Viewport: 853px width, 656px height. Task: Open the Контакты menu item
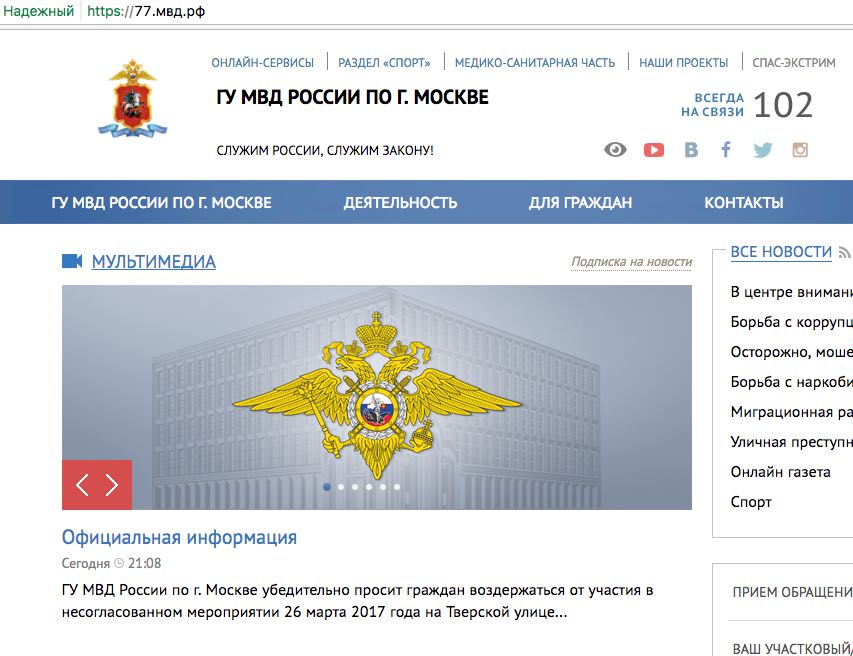tap(744, 202)
